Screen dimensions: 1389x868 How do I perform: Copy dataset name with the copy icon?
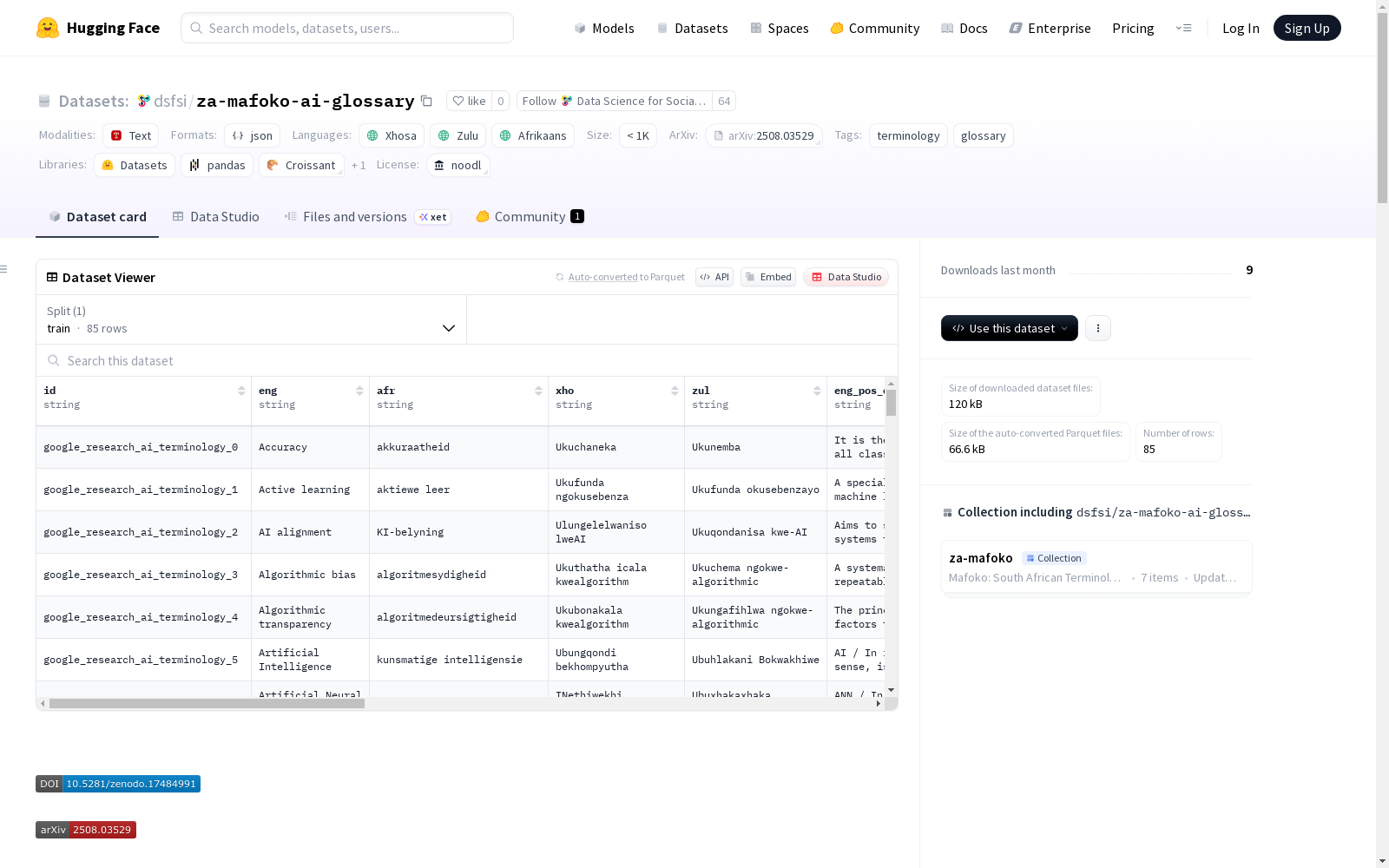pyautogui.click(x=426, y=101)
